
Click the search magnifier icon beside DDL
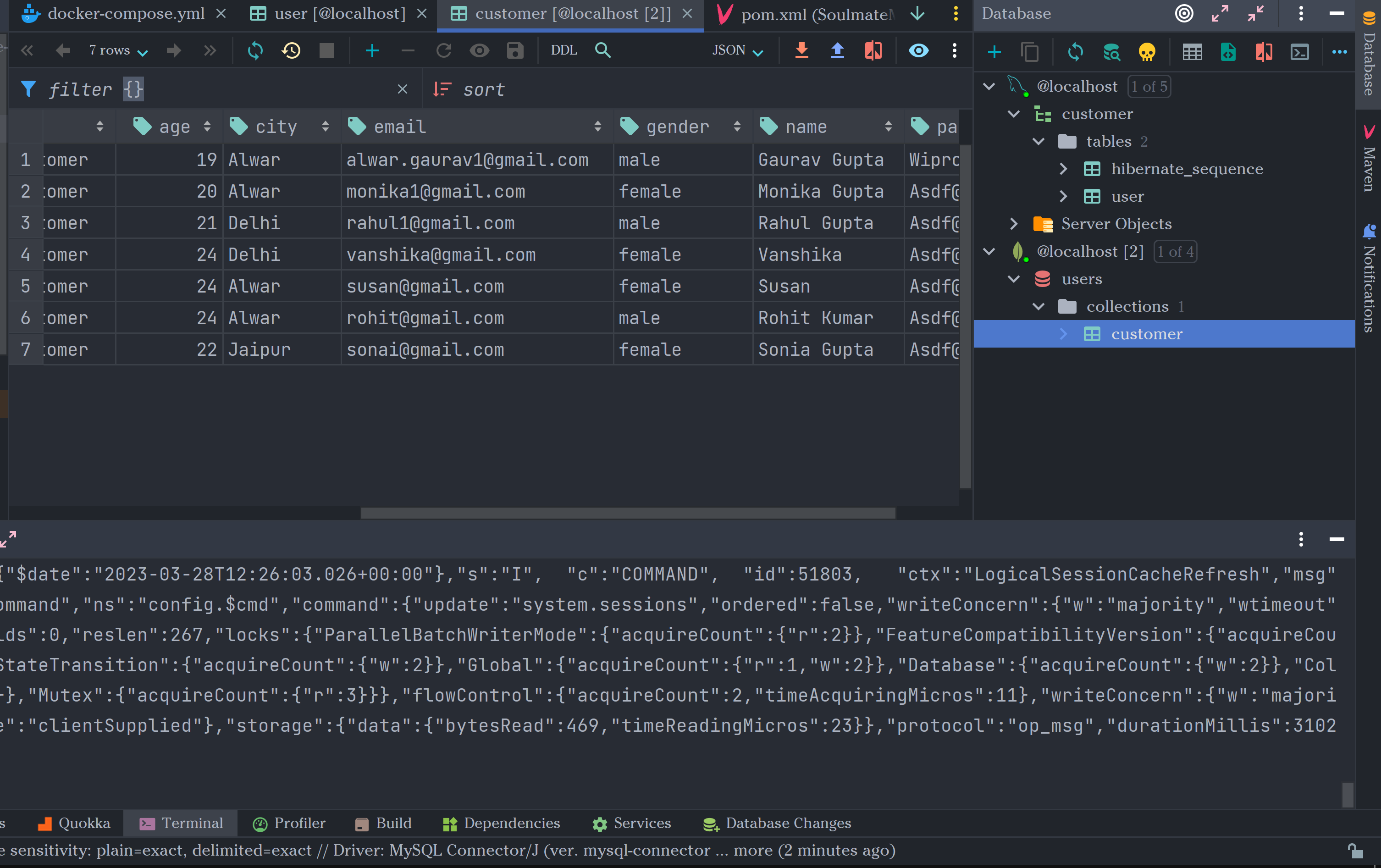point(603,50)
